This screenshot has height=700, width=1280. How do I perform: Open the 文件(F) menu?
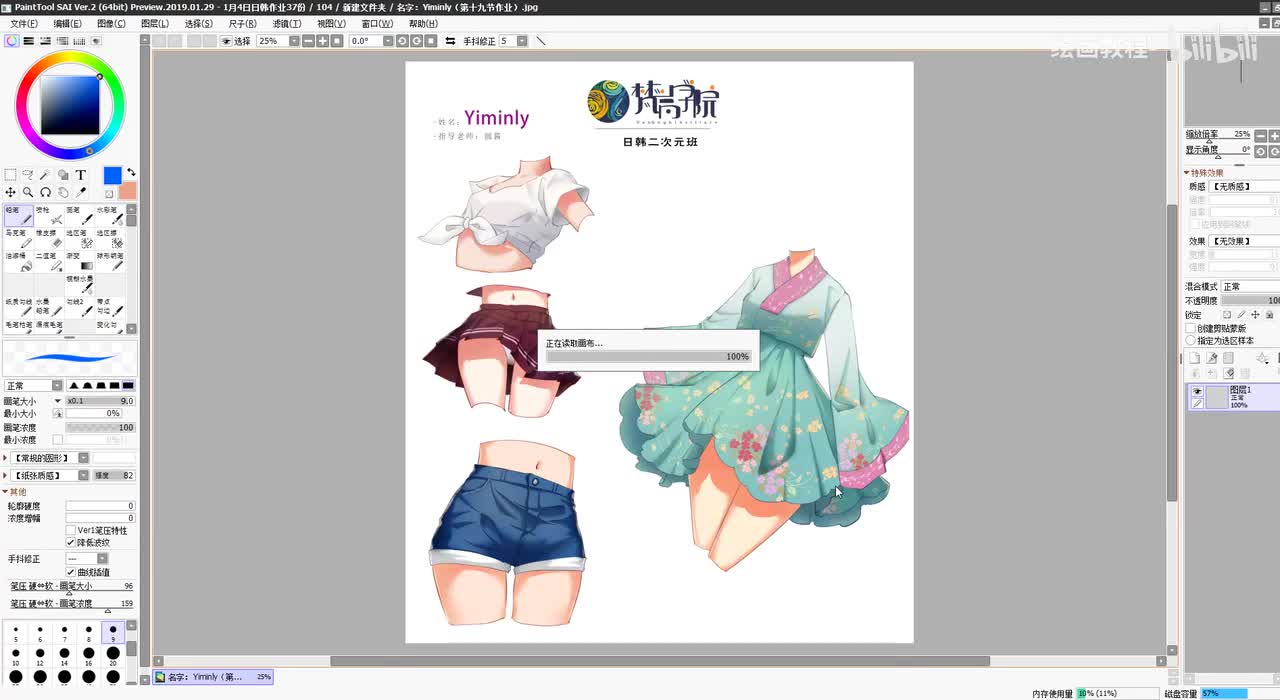[24, 23]
